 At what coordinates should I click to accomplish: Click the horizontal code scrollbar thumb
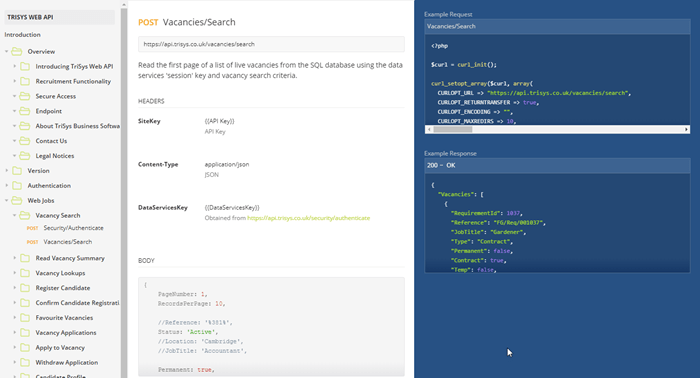tap(453, 129)
